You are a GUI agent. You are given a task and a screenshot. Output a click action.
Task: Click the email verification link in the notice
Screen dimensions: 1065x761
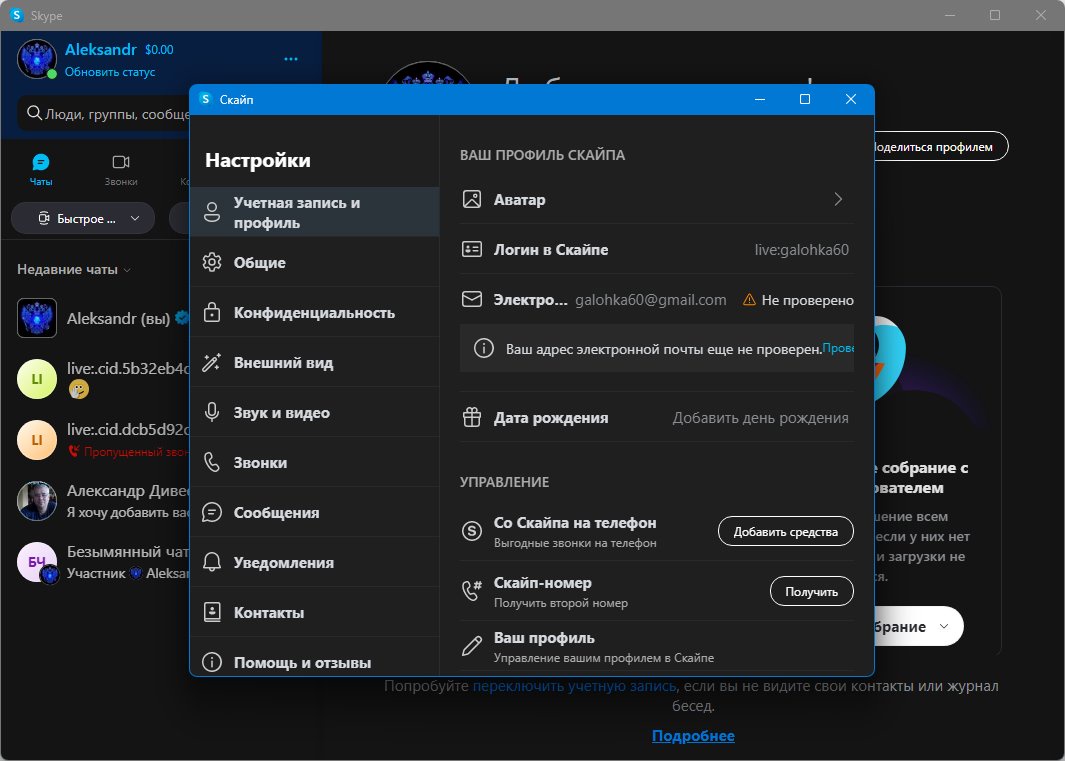click(838, 348)
